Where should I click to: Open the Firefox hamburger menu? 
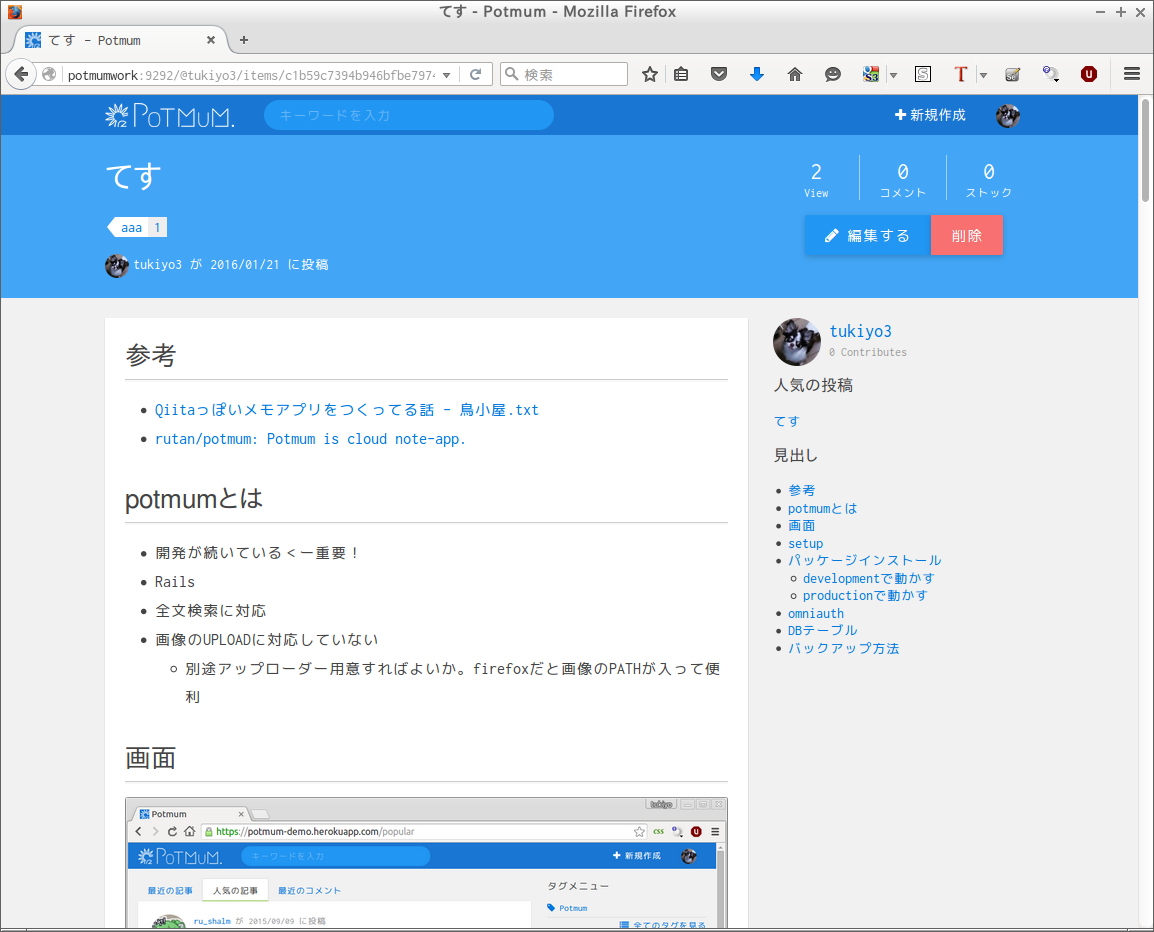coord(1132,74)
